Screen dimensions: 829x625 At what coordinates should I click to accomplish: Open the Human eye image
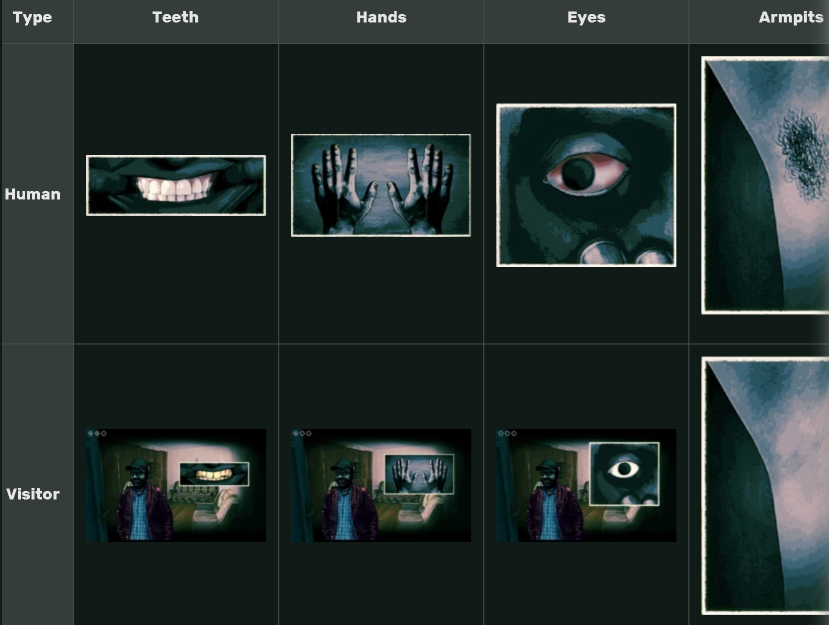(x=586, y=185)
